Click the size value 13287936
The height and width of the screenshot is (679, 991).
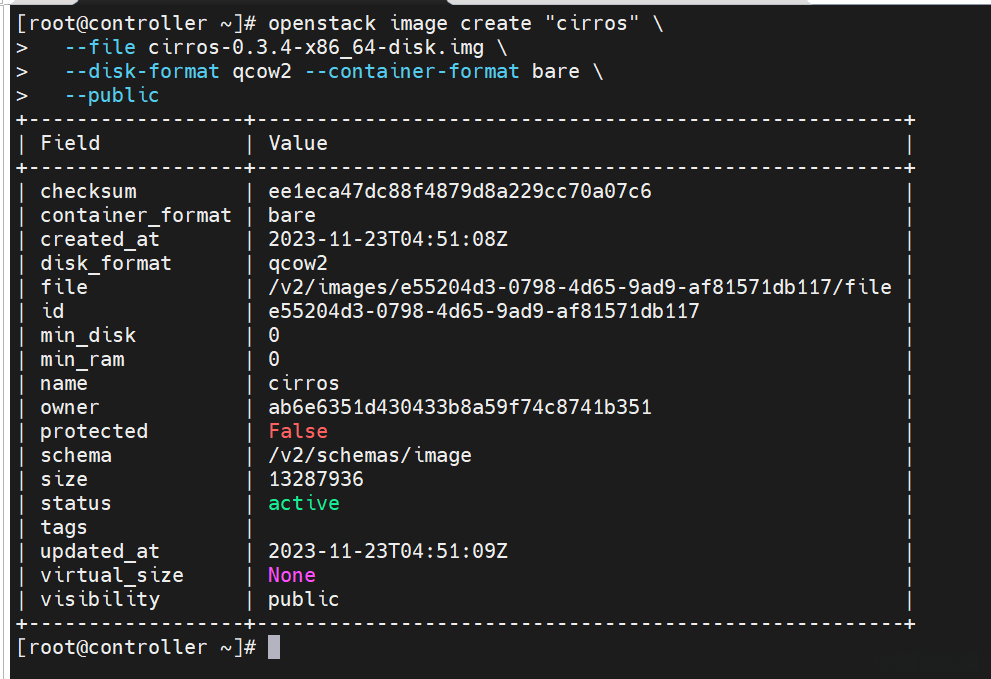click(316, 479)
